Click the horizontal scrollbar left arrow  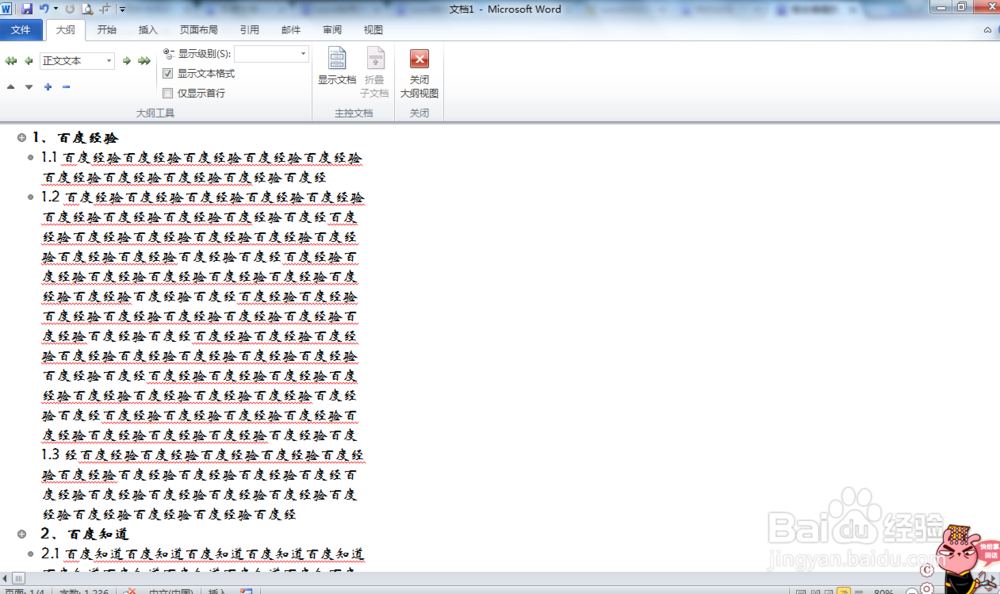pyautogui.click(x=5, y=578)
